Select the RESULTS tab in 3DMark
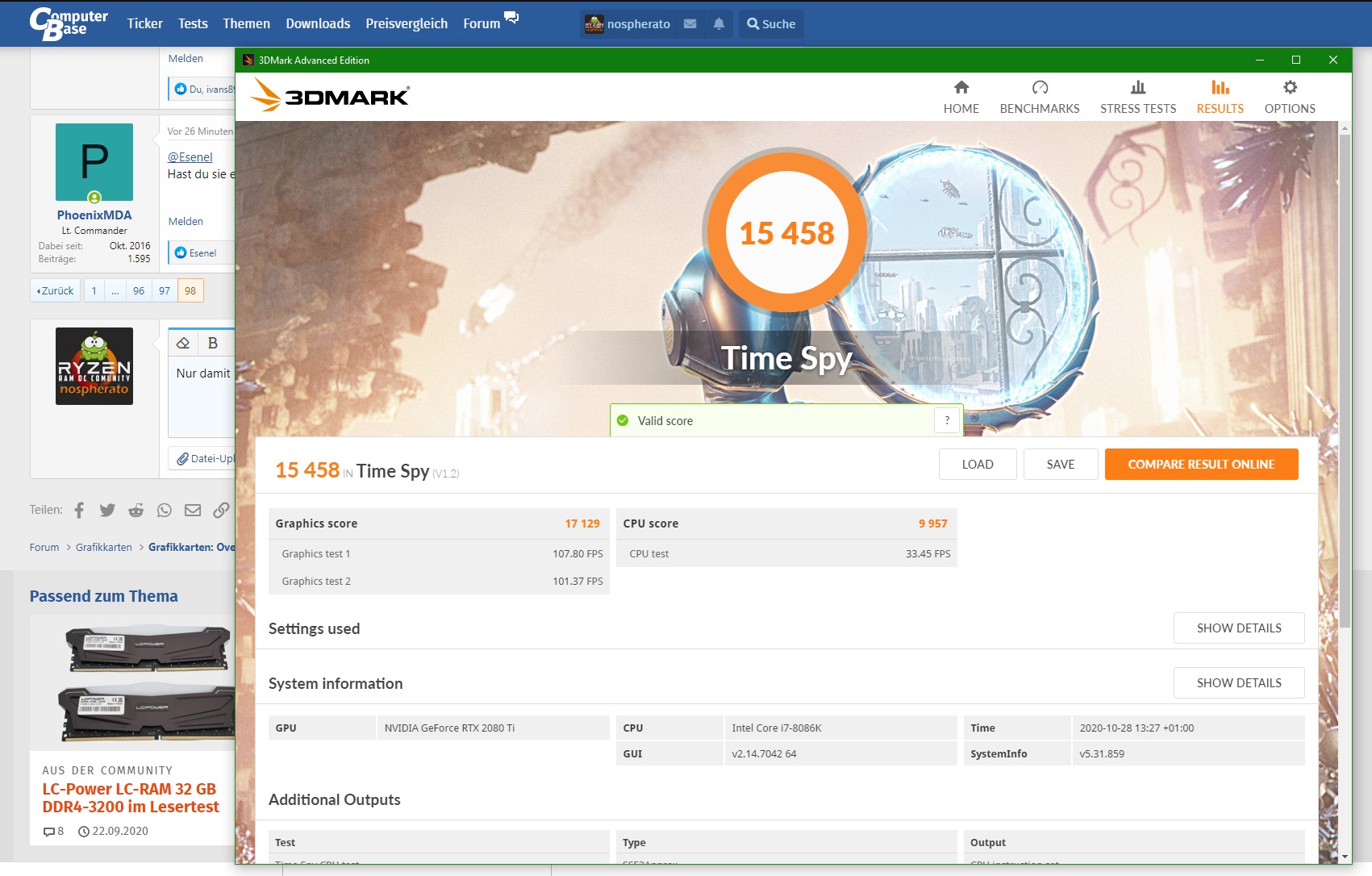This screenshot has height=876, width=1372. [x=1220, y=98]
